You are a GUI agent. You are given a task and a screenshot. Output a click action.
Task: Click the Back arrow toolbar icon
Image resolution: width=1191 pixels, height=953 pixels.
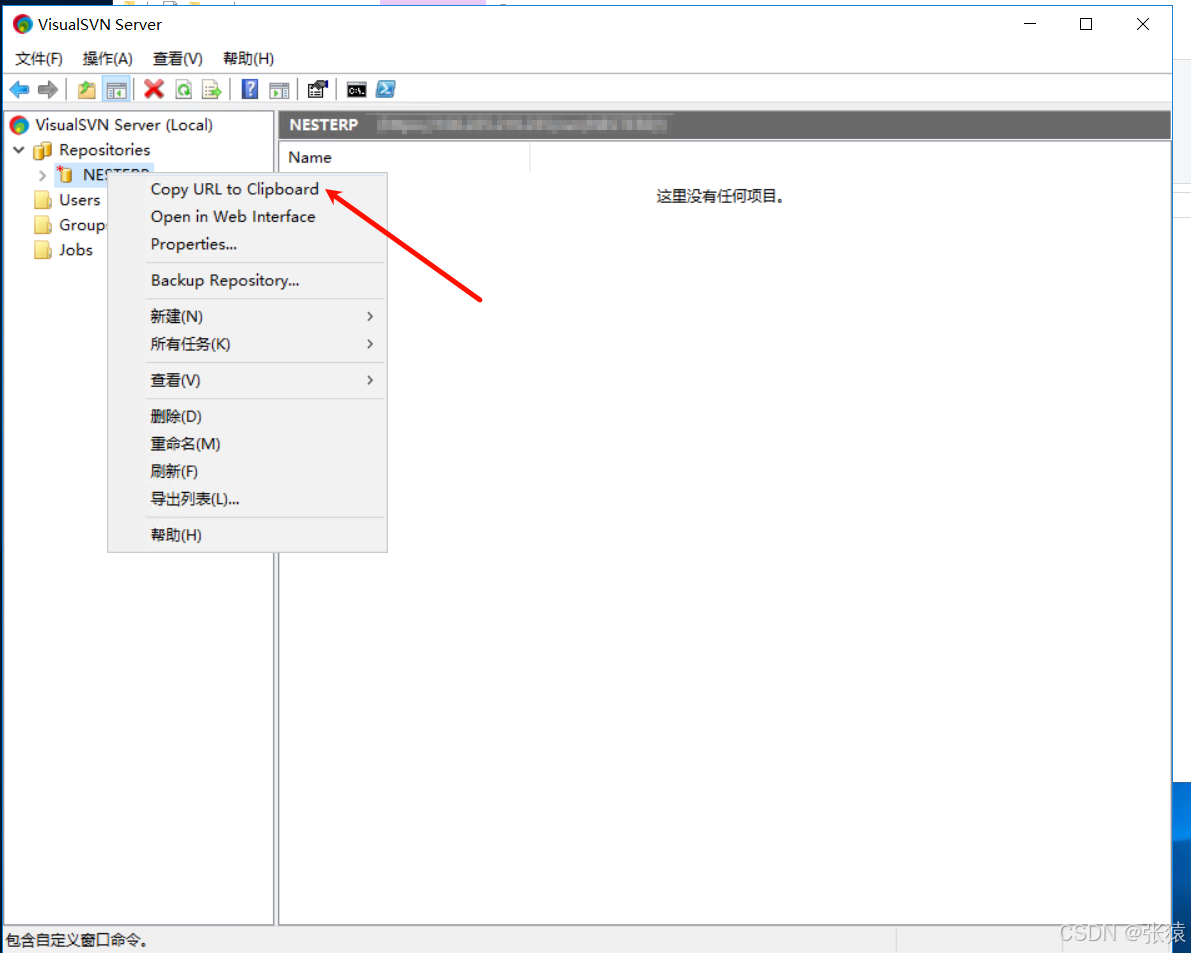19,90
